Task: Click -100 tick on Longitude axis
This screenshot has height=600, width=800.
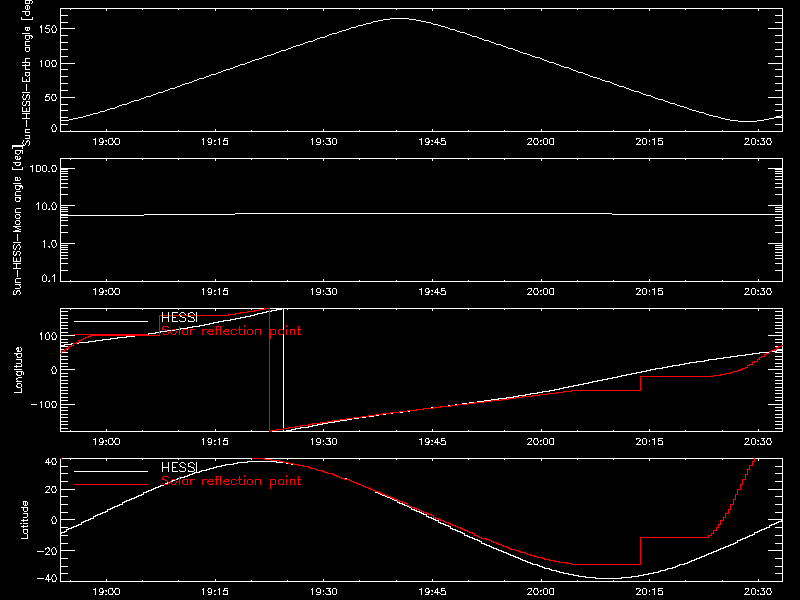Action: tap(44, 404)
